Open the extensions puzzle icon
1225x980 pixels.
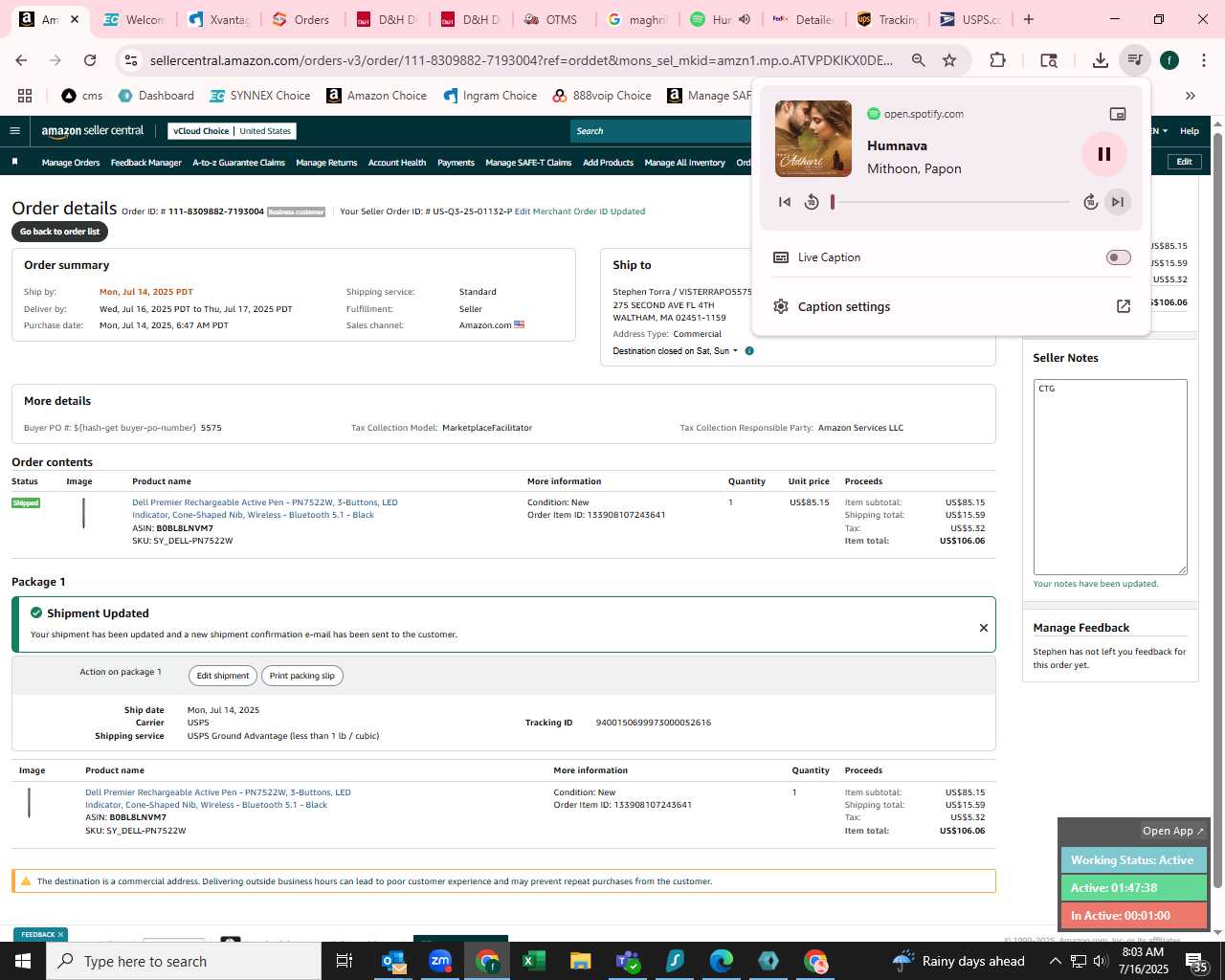tap(997, 60)
